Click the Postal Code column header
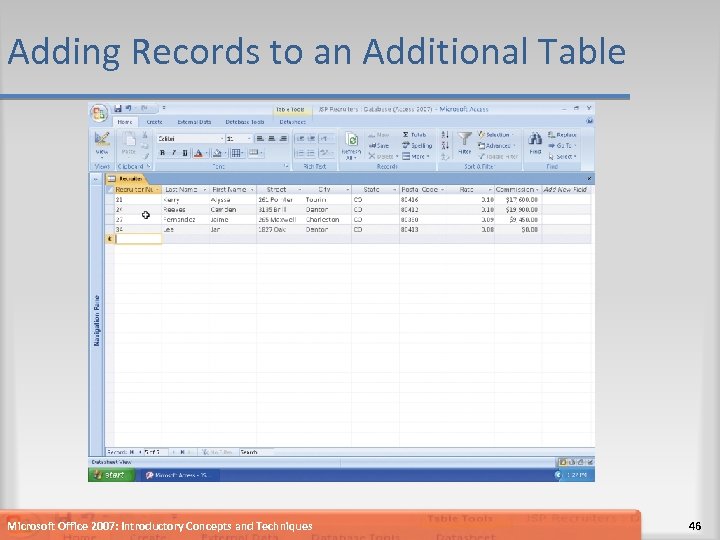This screenshot has height=540, width=720. (422, 190)
